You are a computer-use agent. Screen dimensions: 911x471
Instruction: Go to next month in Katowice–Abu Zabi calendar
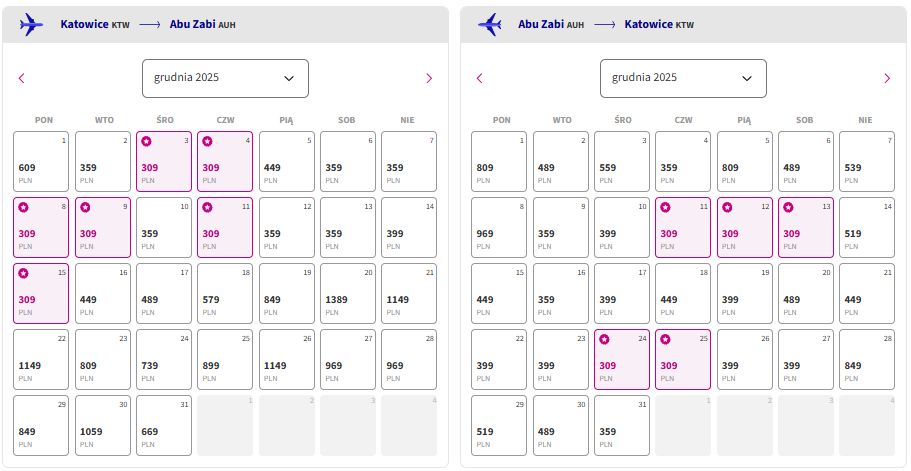pos(429,78)
